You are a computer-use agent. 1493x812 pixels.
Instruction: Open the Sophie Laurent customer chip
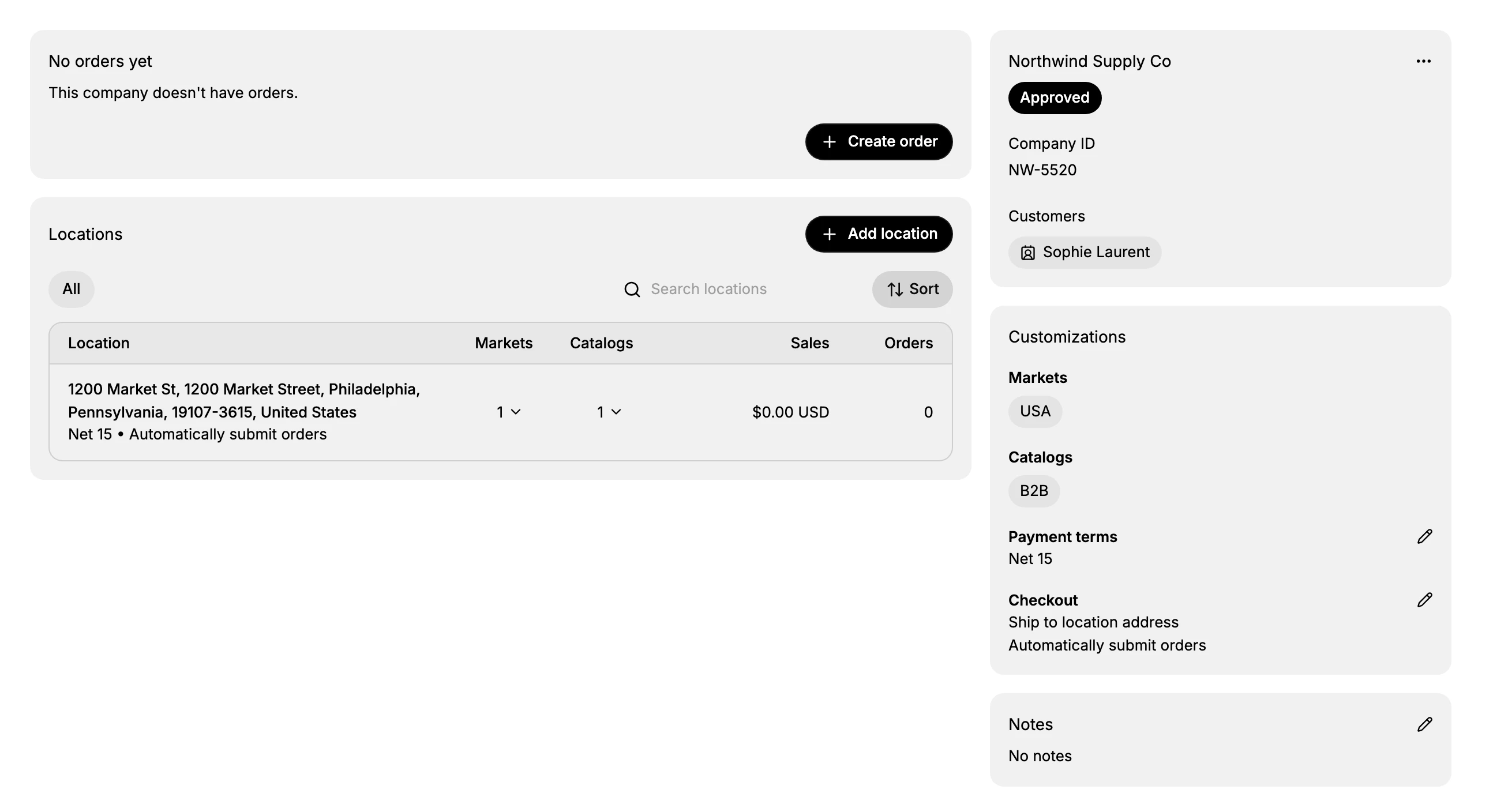[1085, 253]
